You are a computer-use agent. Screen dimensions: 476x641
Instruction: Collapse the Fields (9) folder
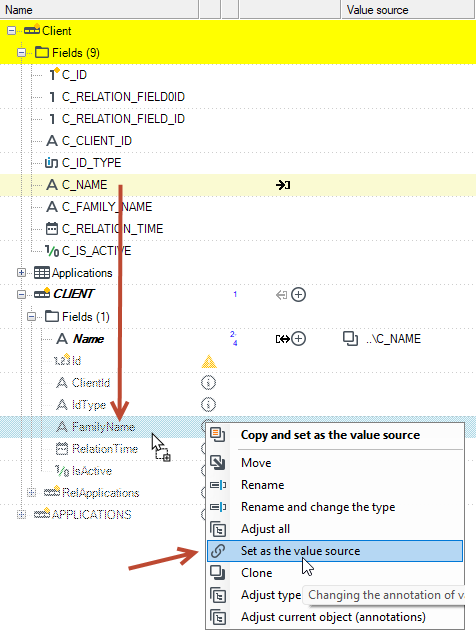pos(21,53)
